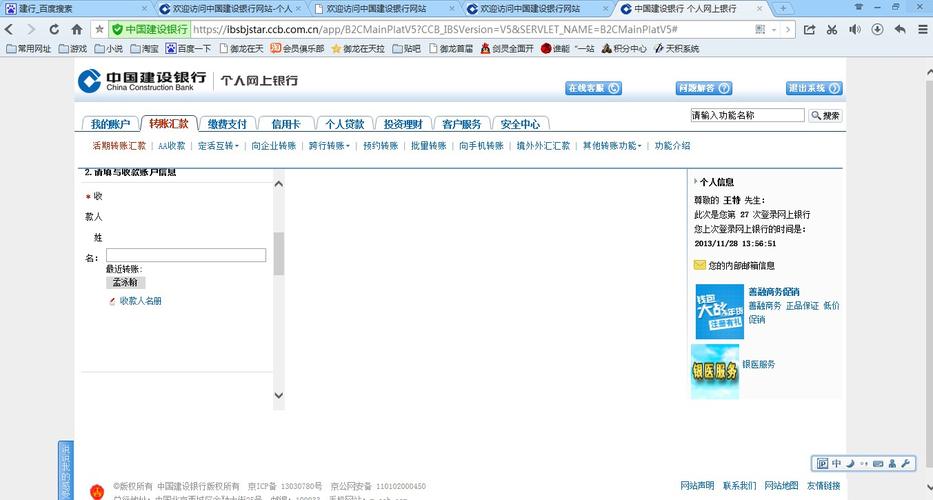Open the 网站声明 footer link
Viewport: 933px width, 500px height.
[697, 486]
